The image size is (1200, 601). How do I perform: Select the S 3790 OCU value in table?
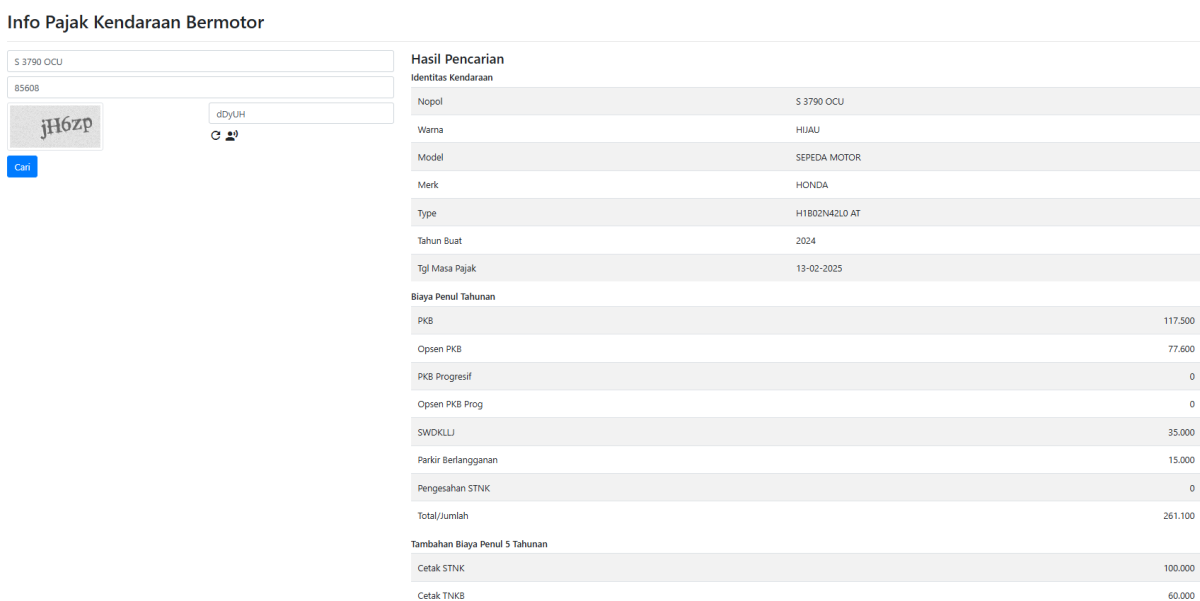[820, 101]
